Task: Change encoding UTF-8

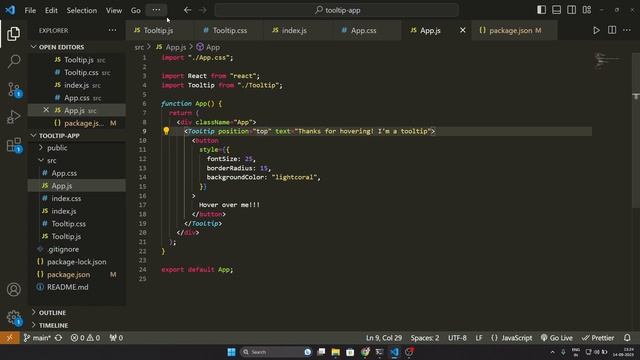Action: (x=457, y=338)
